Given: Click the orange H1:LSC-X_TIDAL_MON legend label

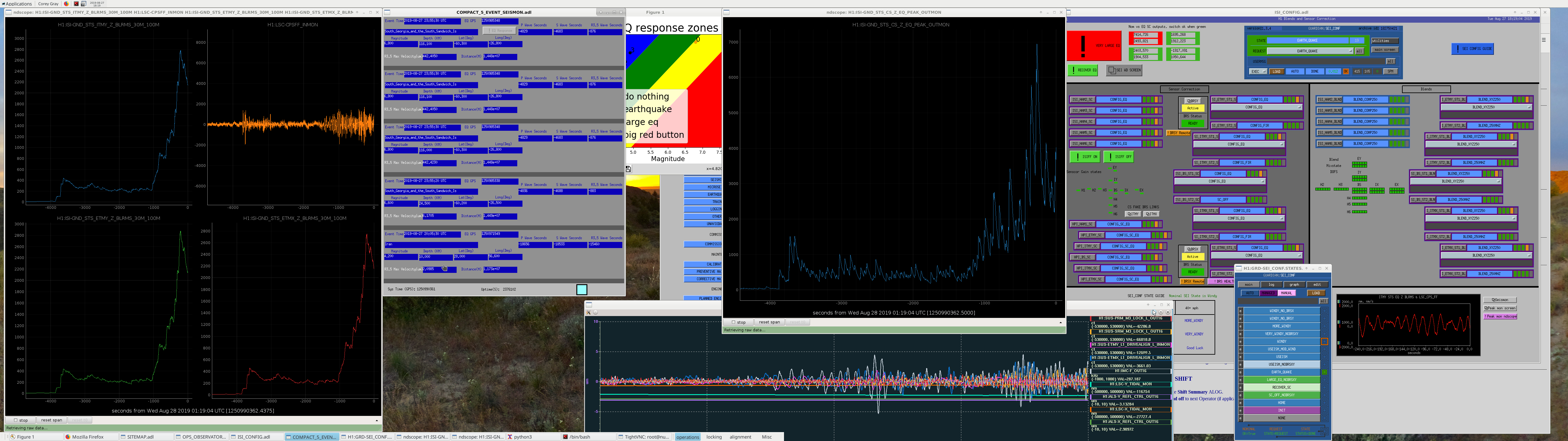Looking at the screenshot, I should 1131,409.
